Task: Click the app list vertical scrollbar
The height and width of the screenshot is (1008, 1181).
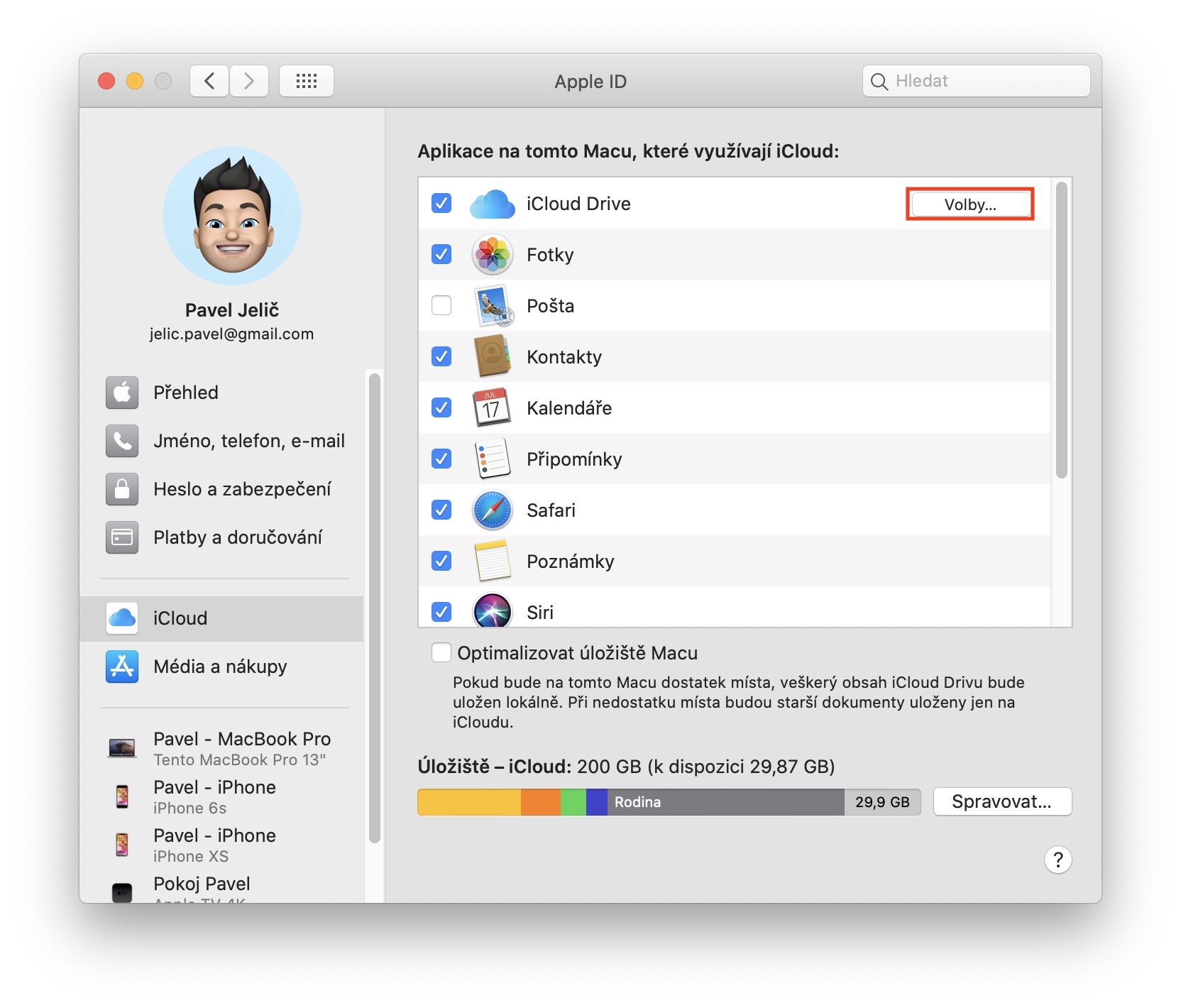Action: [x=1061, y=330]
